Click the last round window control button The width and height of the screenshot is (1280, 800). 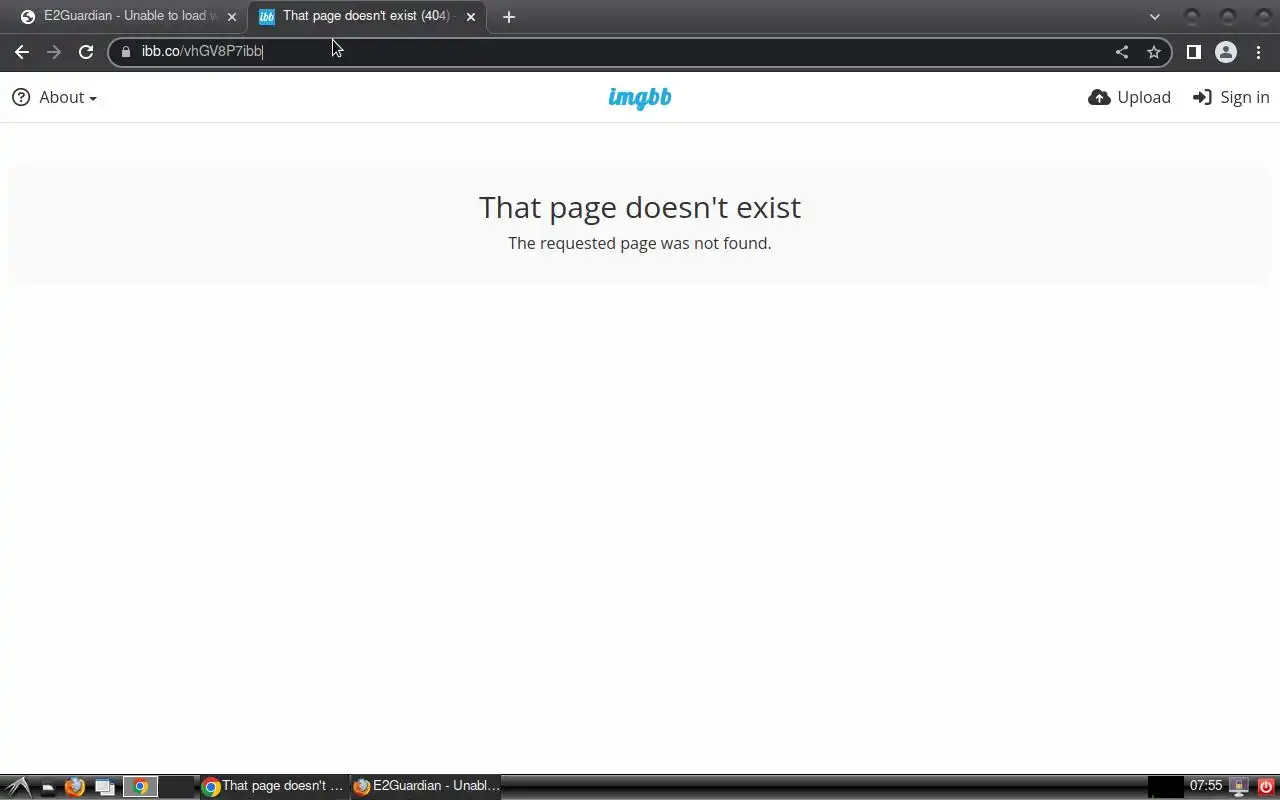(x=1262, y=17)
